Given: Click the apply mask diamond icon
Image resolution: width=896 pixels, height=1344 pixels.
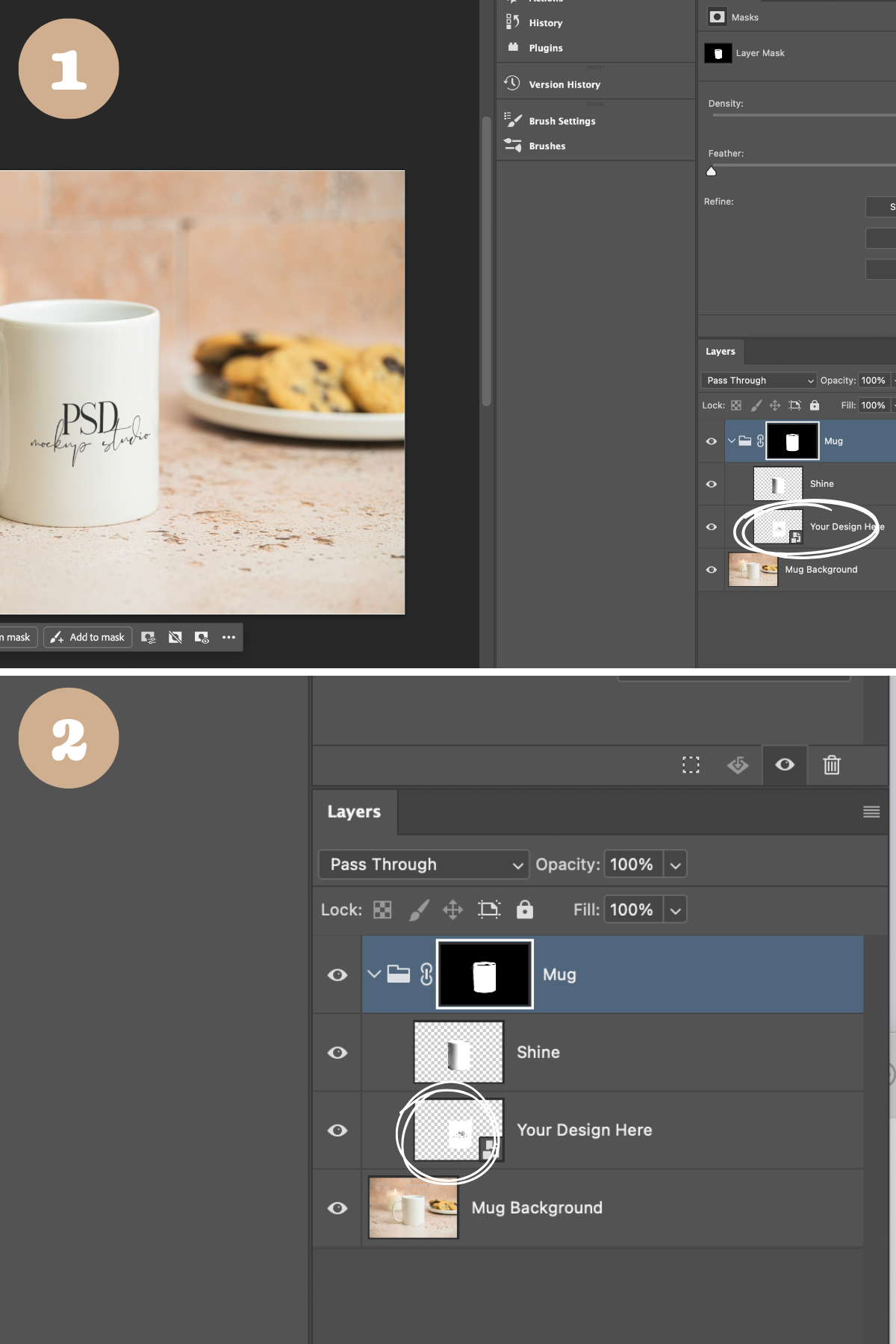Looking at the screenshot, I should [738, 765].
